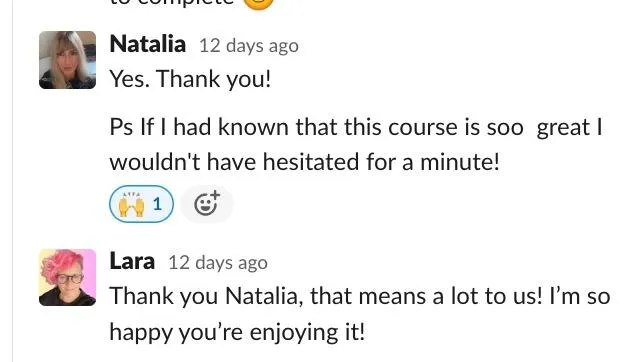Screen dimensions: 642x362
Task: Click the yellow emoji at top edge
Action: (258, 3)
